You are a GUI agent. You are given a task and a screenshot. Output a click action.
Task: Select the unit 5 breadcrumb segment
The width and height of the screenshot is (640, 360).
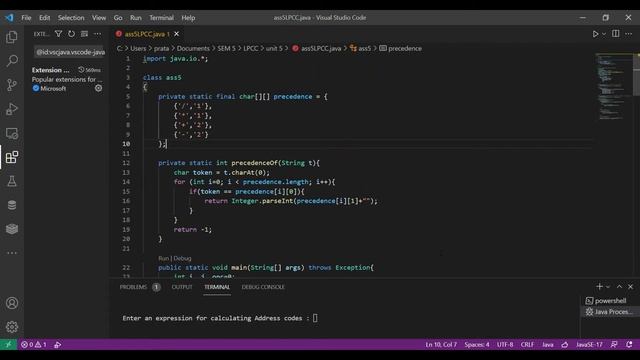click(274, 48)
